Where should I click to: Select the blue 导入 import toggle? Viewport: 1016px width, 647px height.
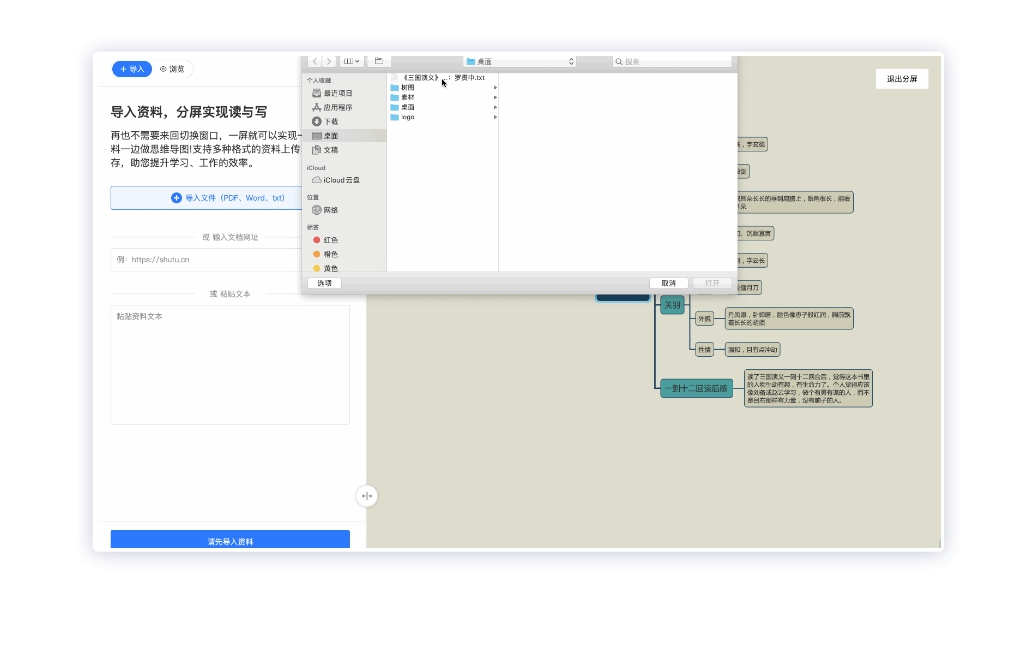point(132,69)
